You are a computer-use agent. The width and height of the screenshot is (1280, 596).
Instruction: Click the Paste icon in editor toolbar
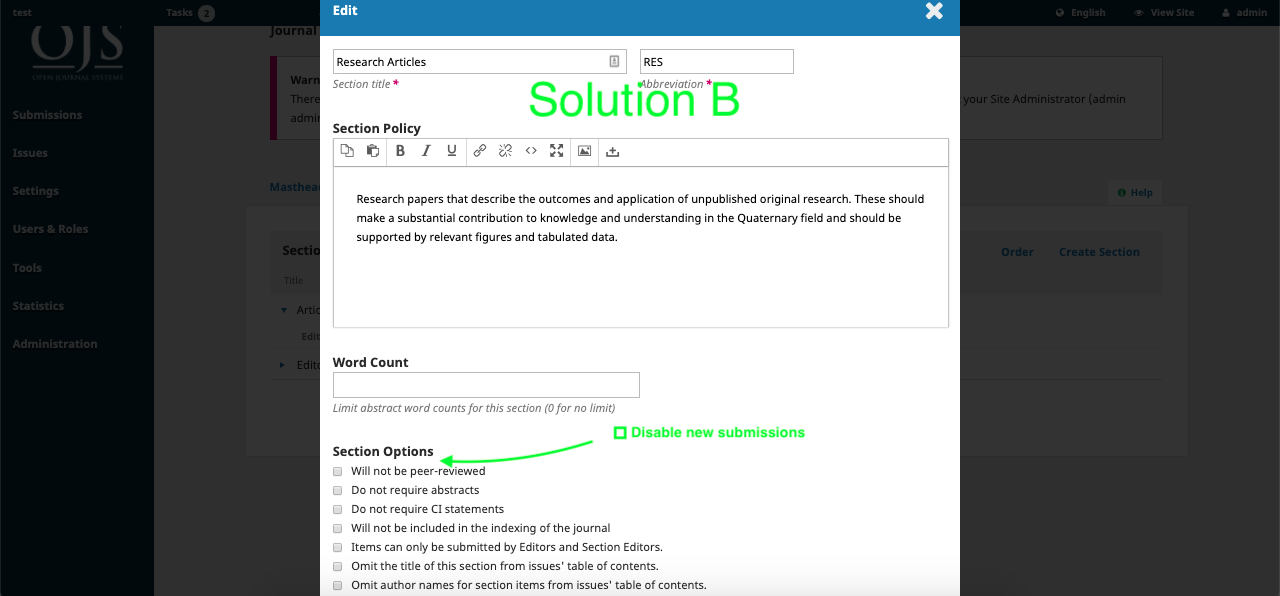pos(373,151)
